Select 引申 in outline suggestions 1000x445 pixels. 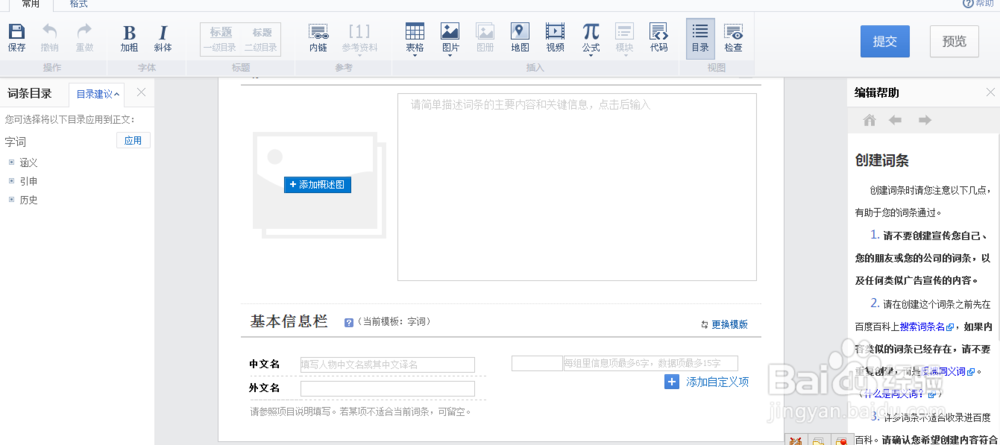[29, 182]
